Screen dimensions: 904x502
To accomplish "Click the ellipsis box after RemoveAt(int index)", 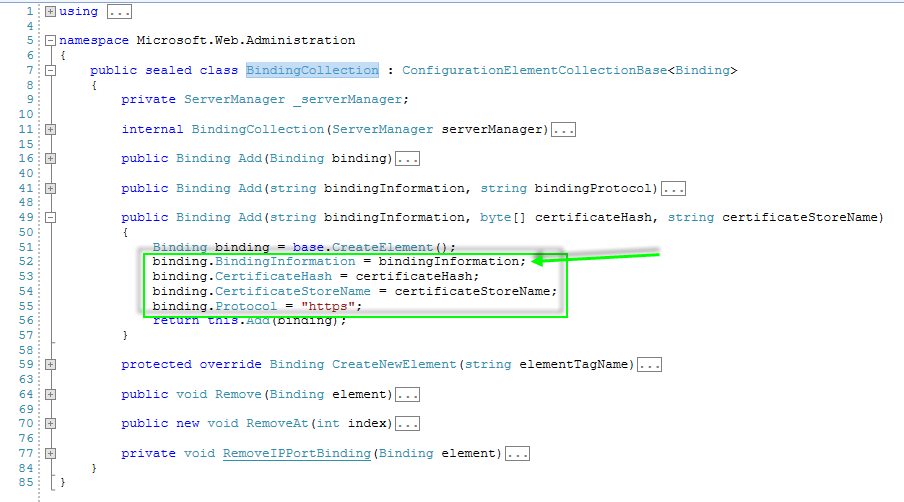I will pyautogui.click(x=407, y=424).
